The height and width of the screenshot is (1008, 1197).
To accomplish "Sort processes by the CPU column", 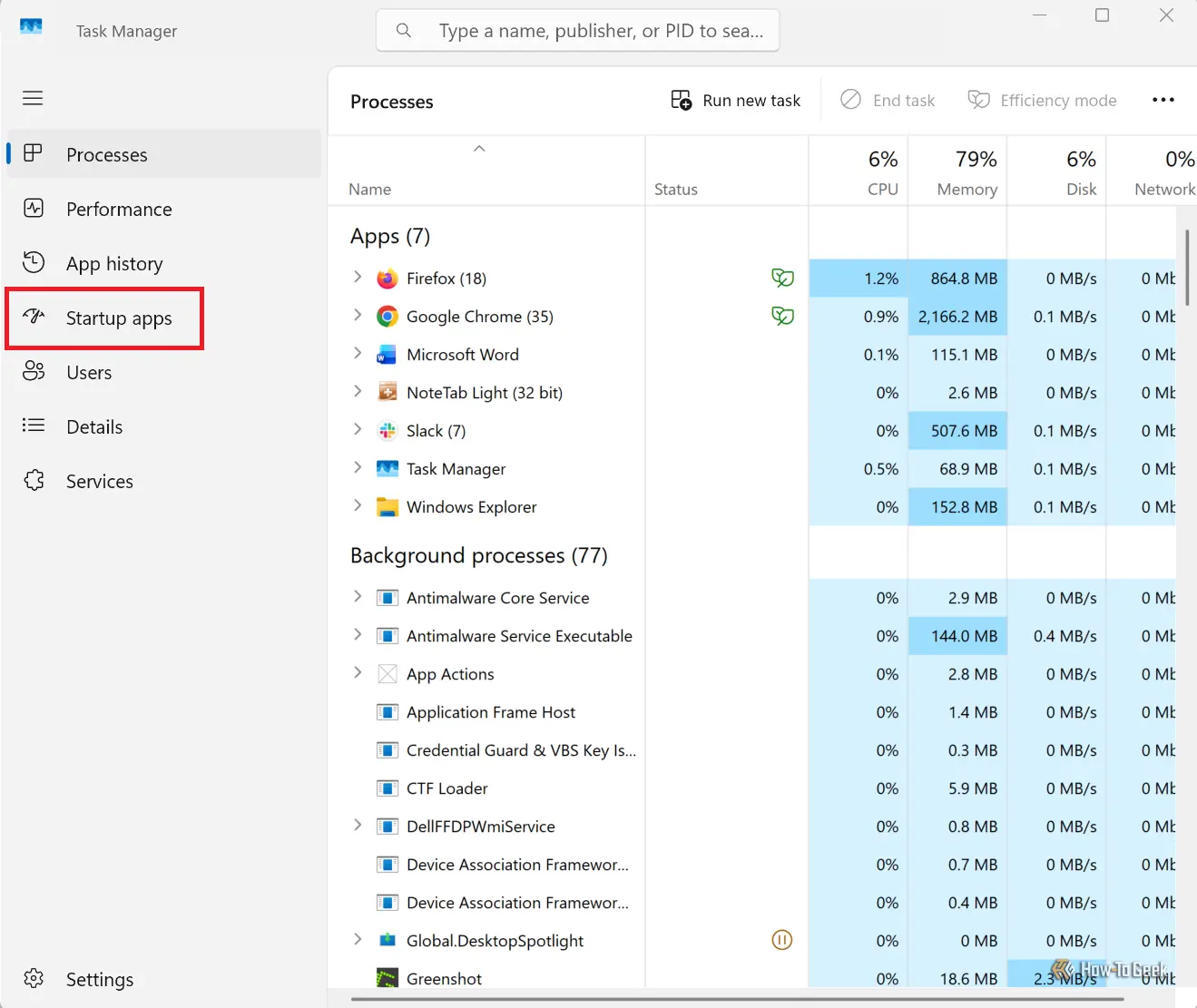I will pos(859,171).
